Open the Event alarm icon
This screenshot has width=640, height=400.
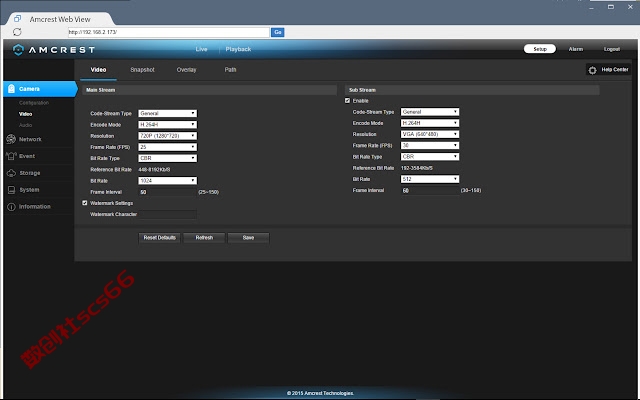click(x=11, y=156)
